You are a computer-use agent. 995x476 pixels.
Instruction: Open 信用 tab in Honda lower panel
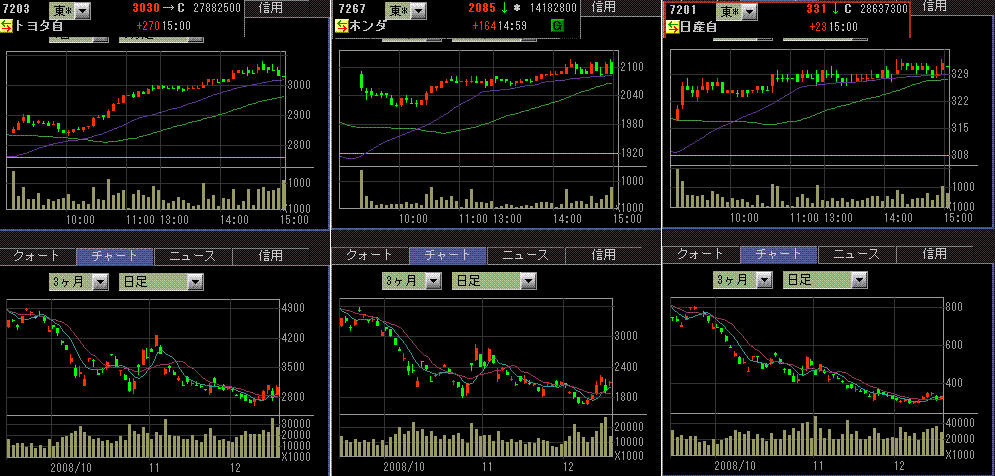pyautogui.click(x=603, y=256)
